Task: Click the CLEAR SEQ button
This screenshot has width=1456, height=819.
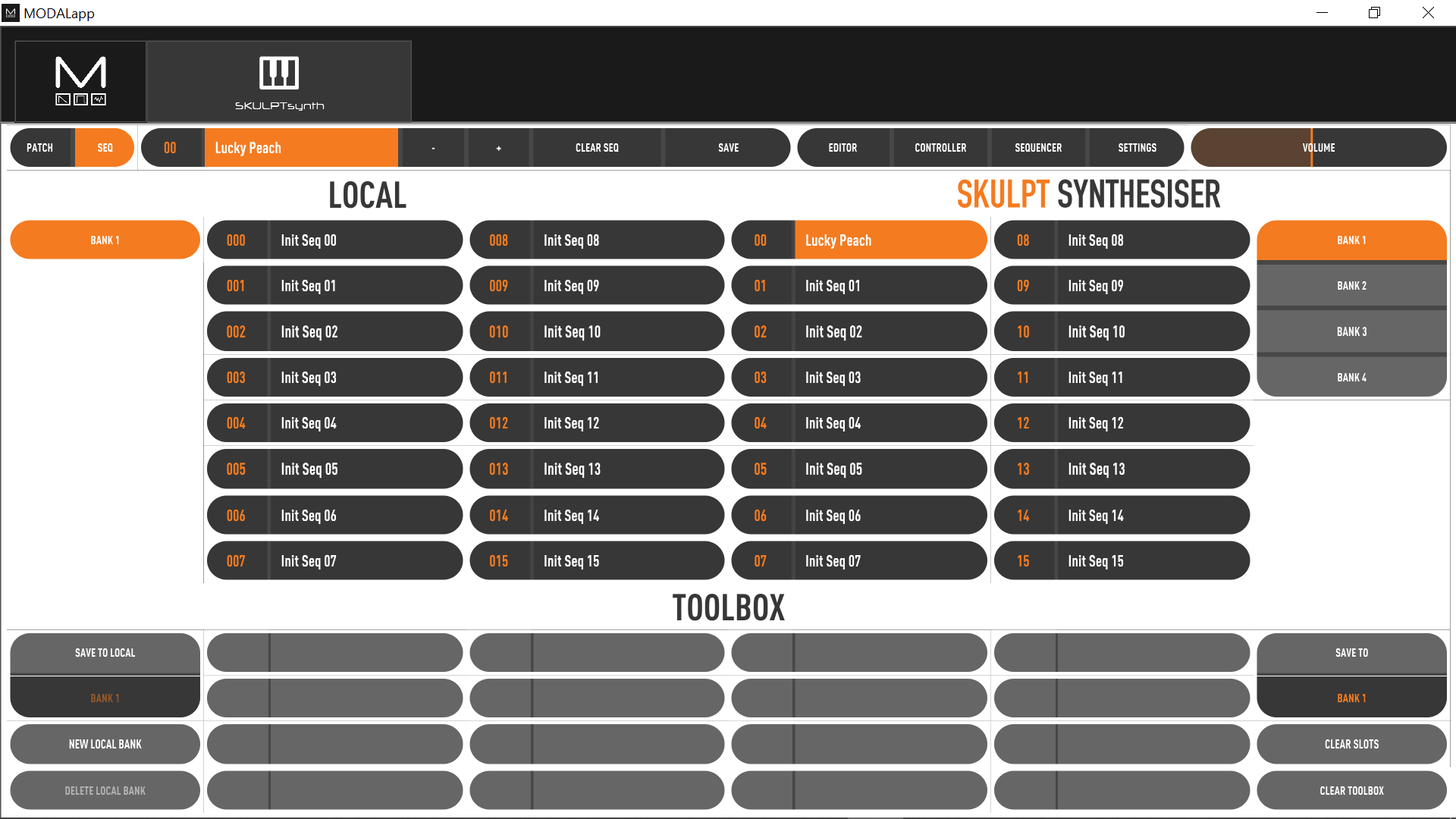Action: click(x=597, y=148)
